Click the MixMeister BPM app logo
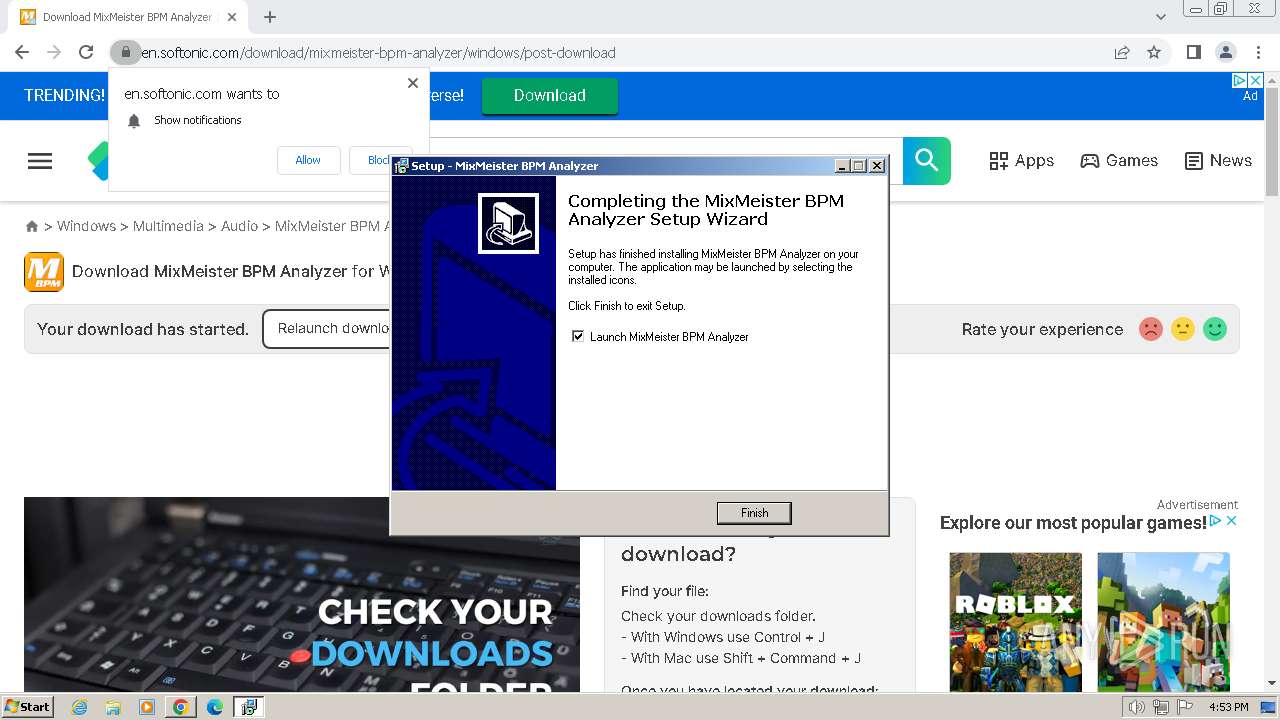 click(44, 271)
